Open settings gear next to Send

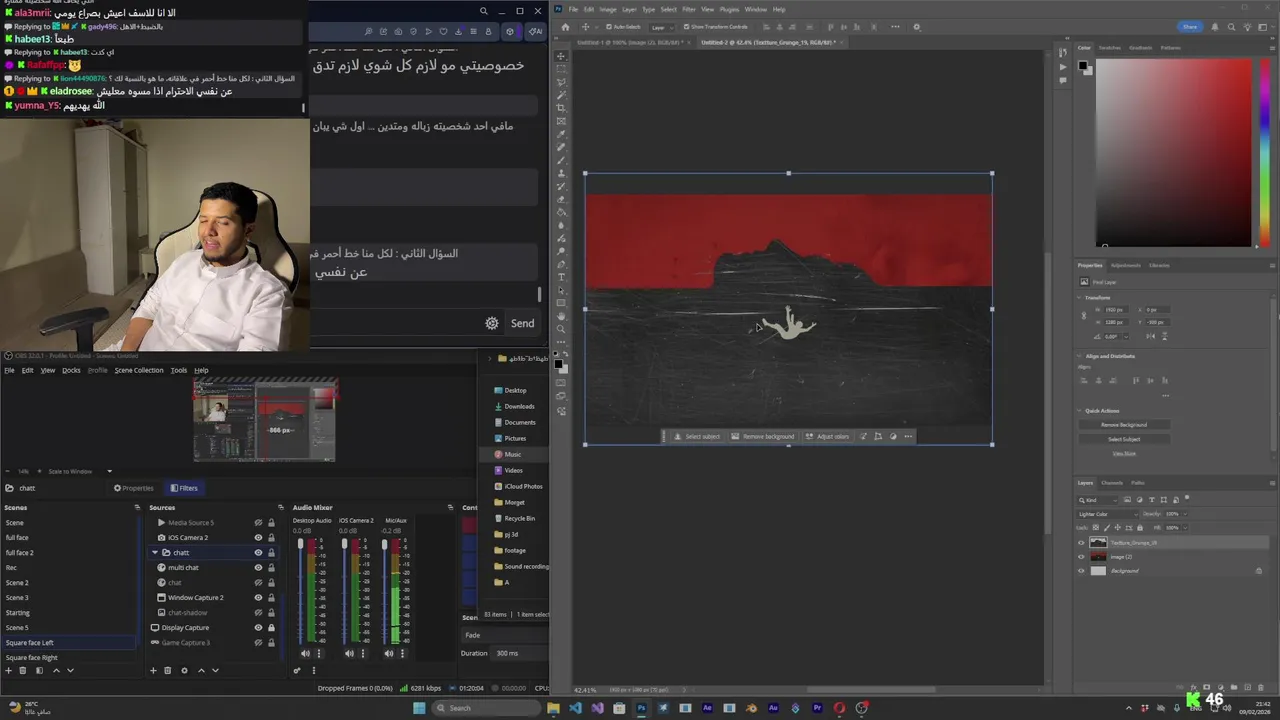point(492,323)
